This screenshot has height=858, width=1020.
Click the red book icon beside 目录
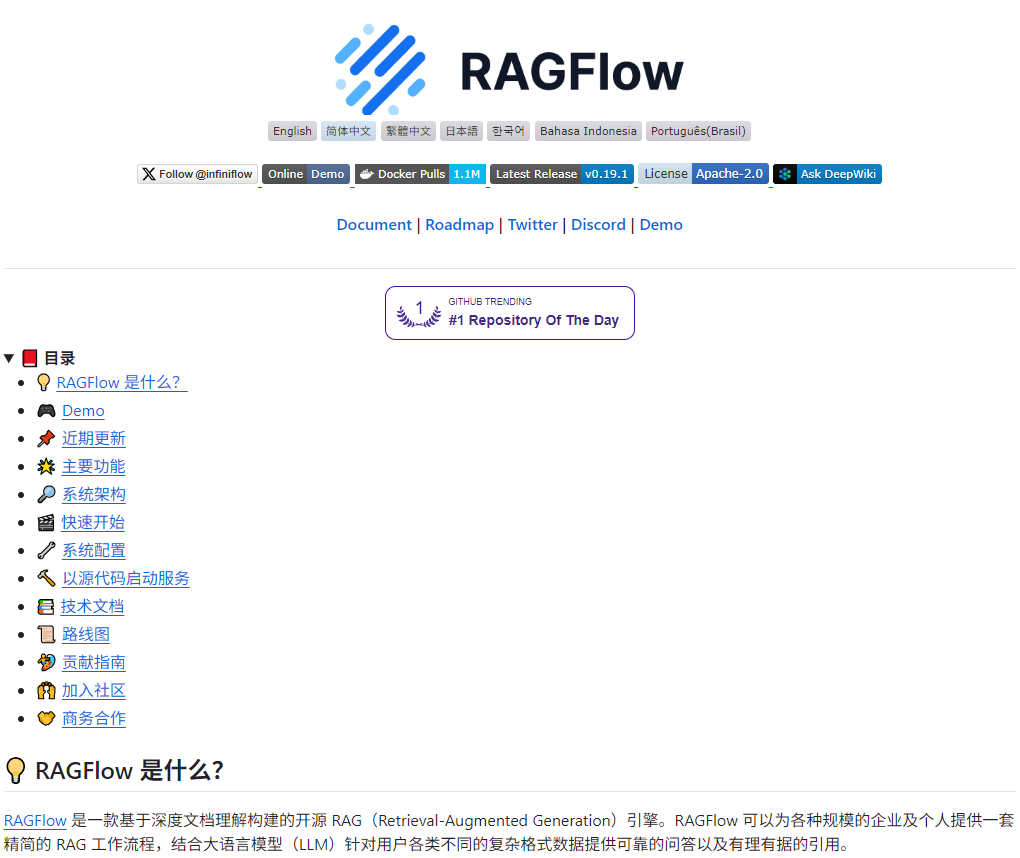[30, 358]
